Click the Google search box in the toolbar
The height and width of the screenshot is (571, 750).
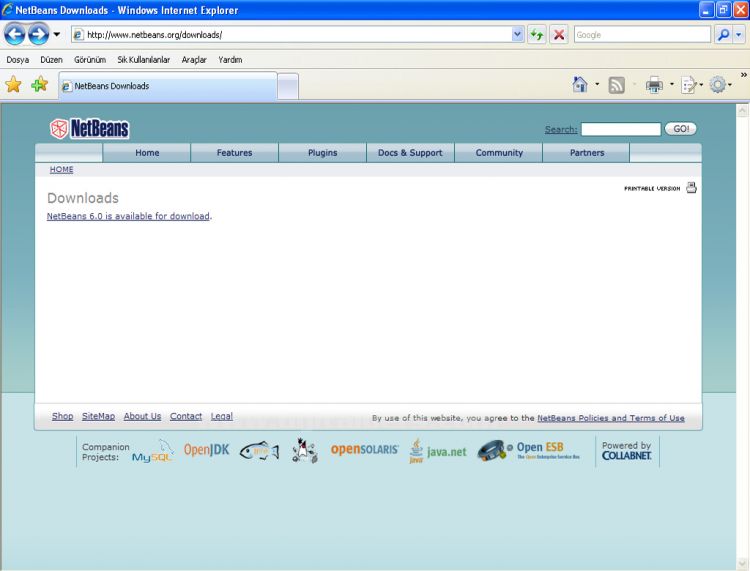(x=642, y=34)
